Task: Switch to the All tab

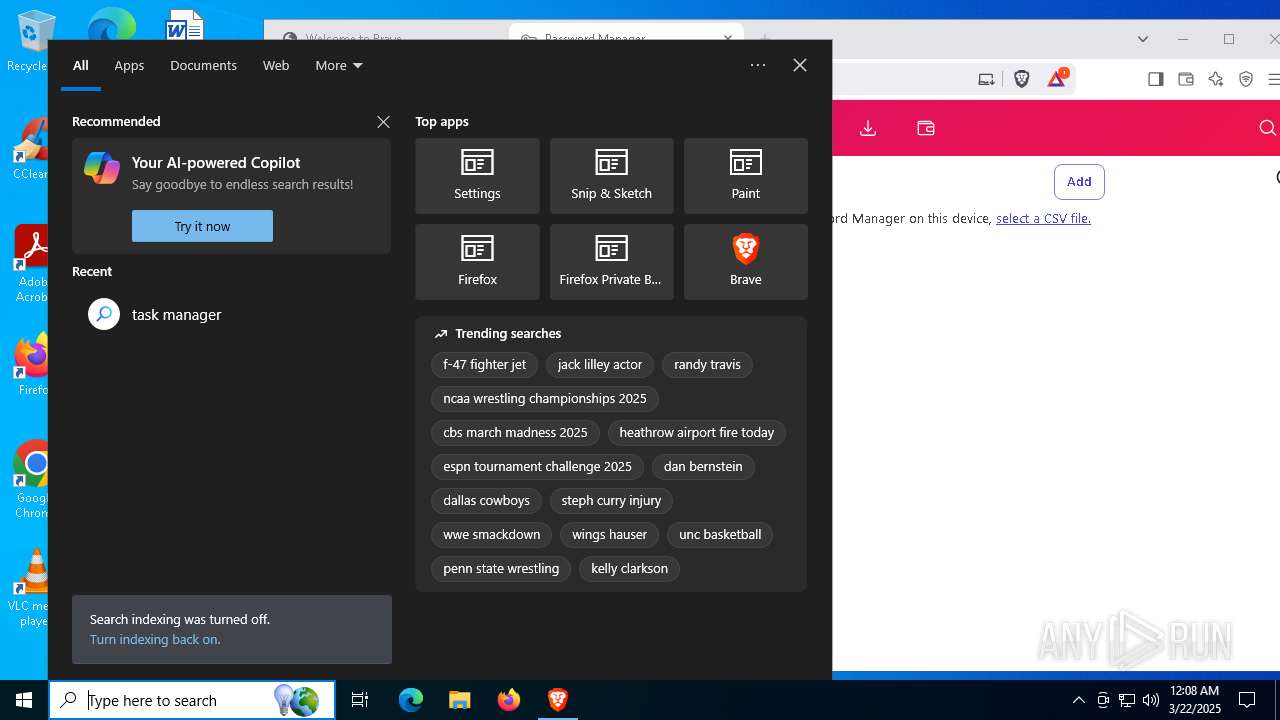Action: click(81, 65)
